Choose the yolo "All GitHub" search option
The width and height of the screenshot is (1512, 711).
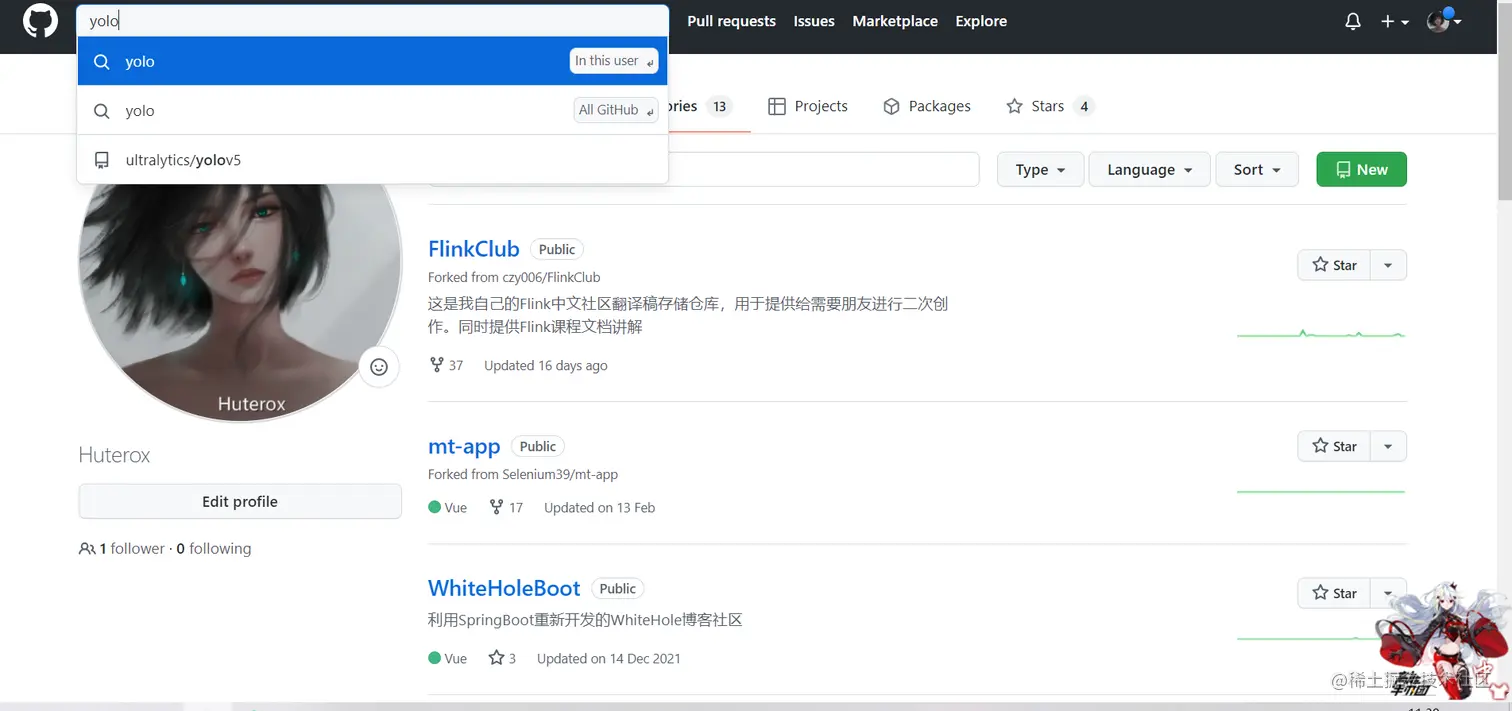coord(372,110)
